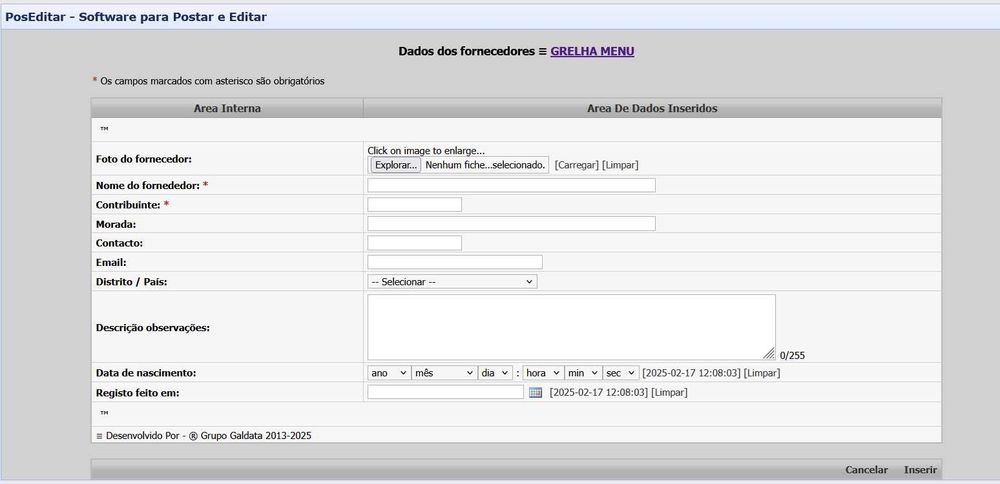Open the mês month dropdown

pyautogui.click(x=444, y=372)
